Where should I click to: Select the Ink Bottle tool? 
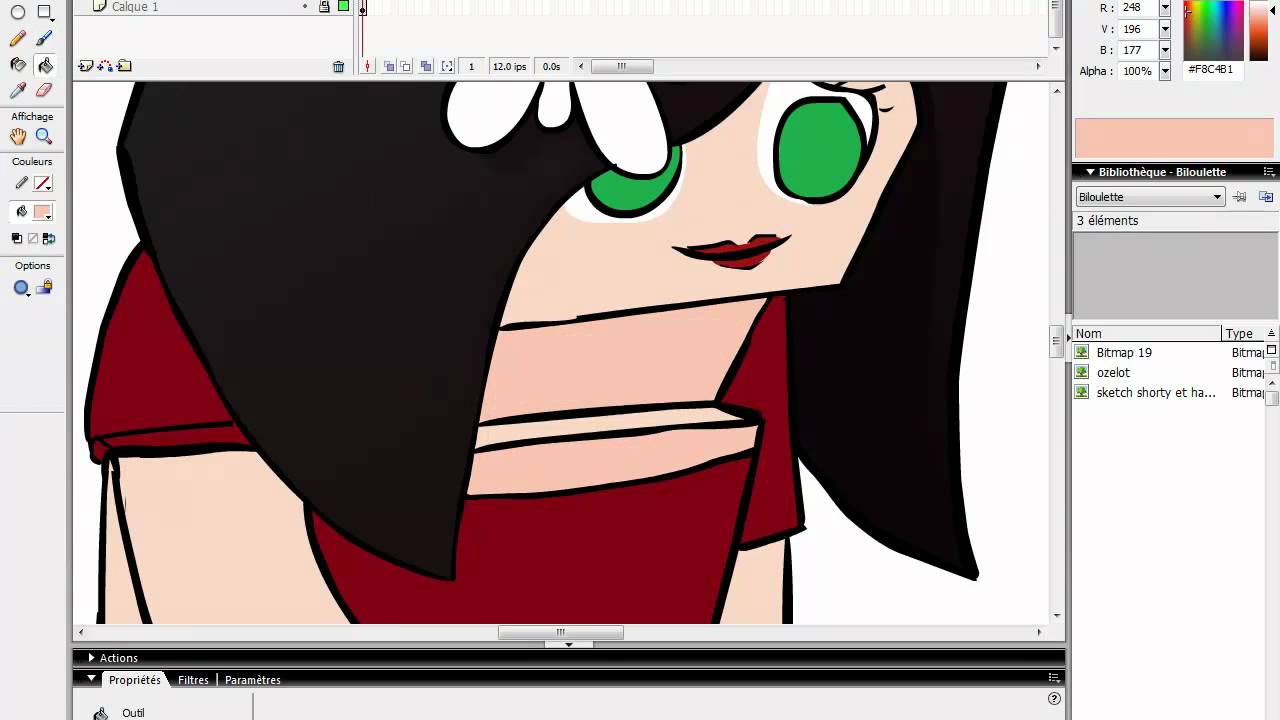pos(18,65)
